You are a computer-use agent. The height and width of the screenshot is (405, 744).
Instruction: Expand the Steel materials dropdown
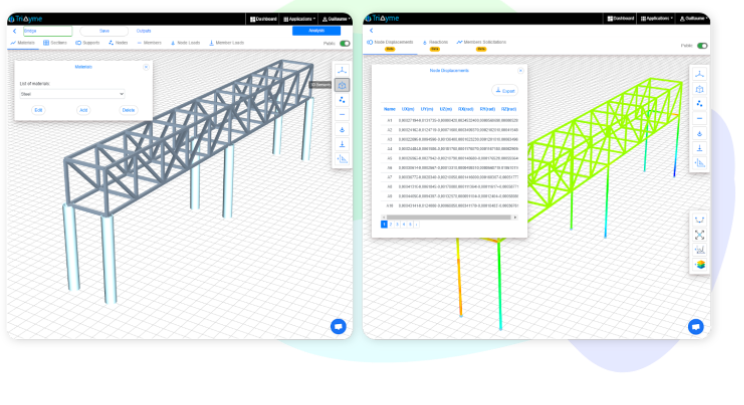click(72, 93)
